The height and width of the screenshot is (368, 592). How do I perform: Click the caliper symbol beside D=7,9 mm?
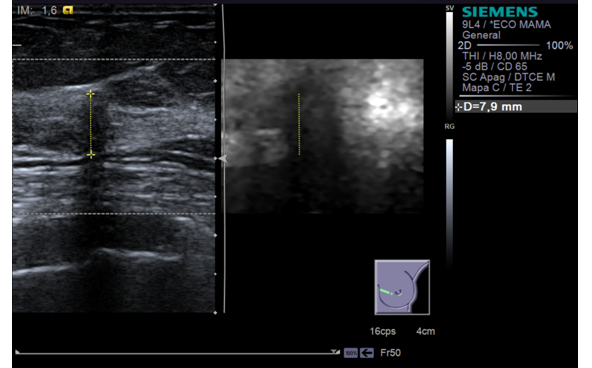point(459,107)
